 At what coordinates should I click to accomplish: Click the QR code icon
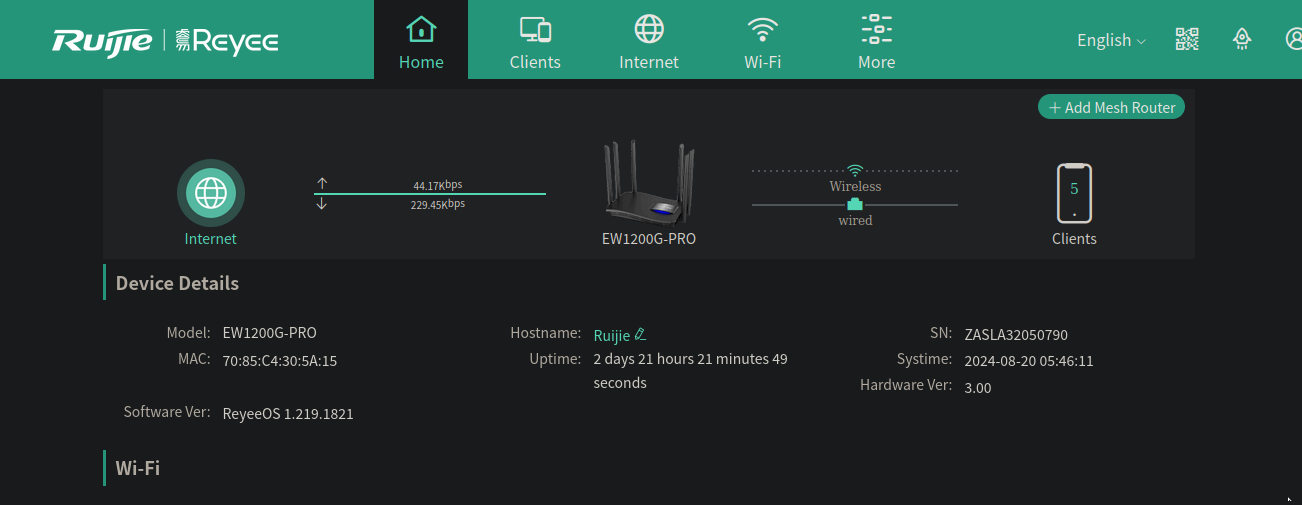[x=1187, y=39]
